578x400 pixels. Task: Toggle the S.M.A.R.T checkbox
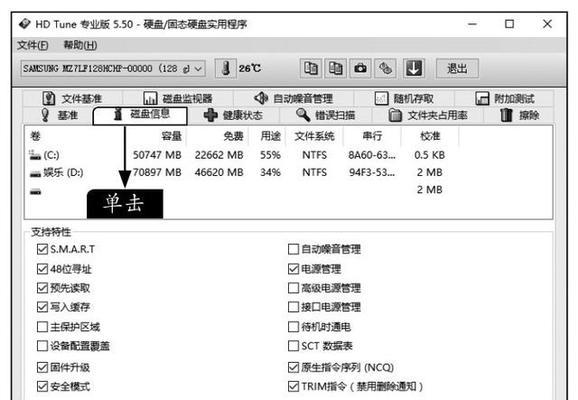pos(43,249)
